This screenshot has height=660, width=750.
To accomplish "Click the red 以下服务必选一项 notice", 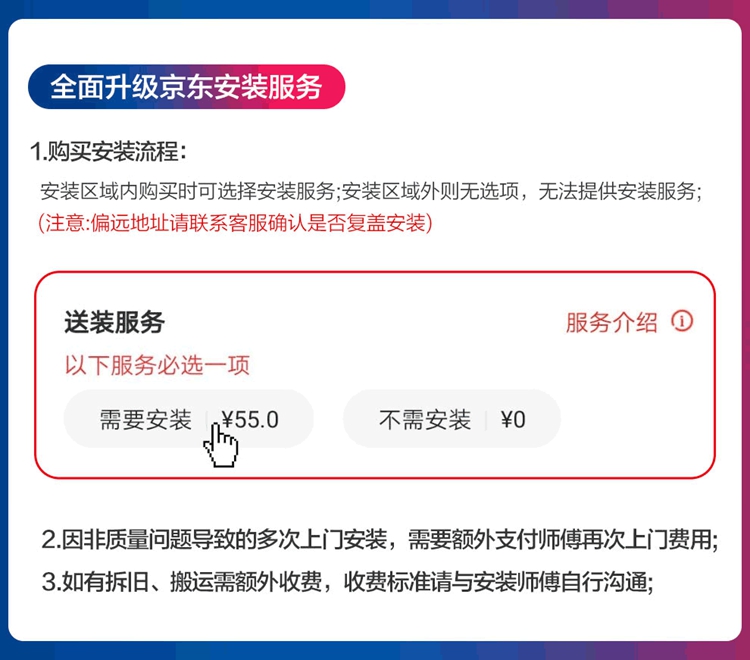I will 157,365.
